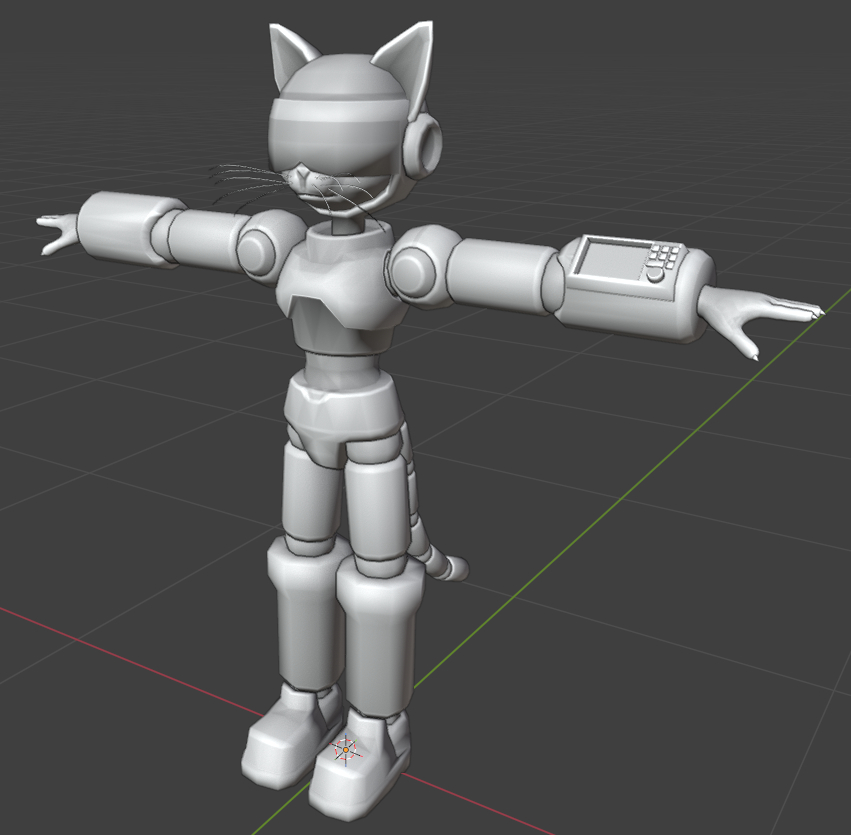
Task: Select the headphone ear cup on the head
Action: point(427,143)
